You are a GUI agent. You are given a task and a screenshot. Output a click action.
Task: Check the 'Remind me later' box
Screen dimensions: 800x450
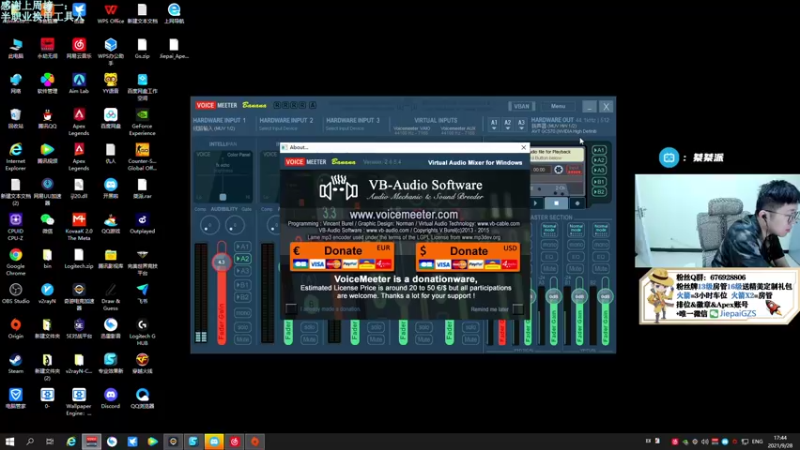click(x=517, y=309)
